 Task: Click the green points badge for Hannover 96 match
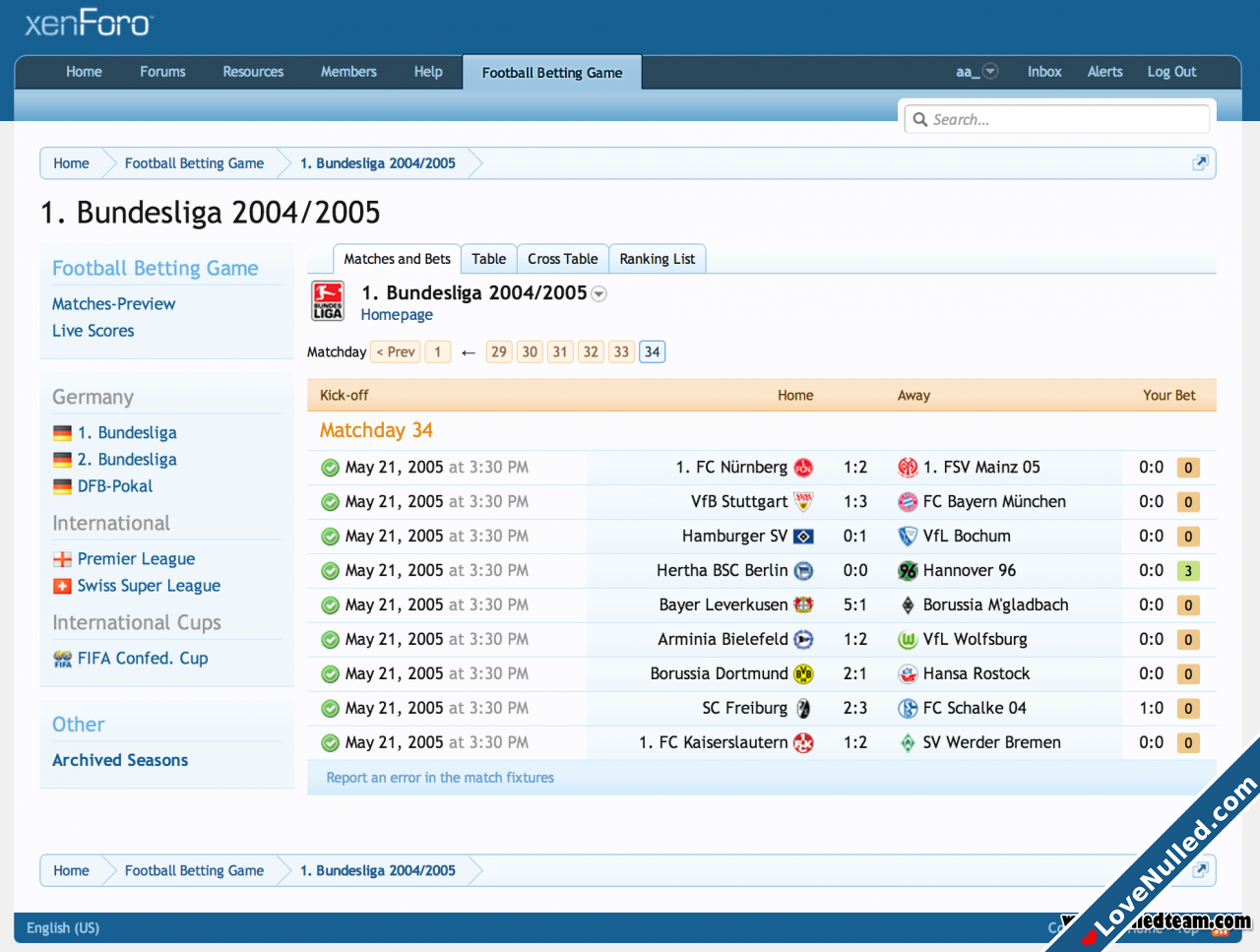click(1188, 571)
